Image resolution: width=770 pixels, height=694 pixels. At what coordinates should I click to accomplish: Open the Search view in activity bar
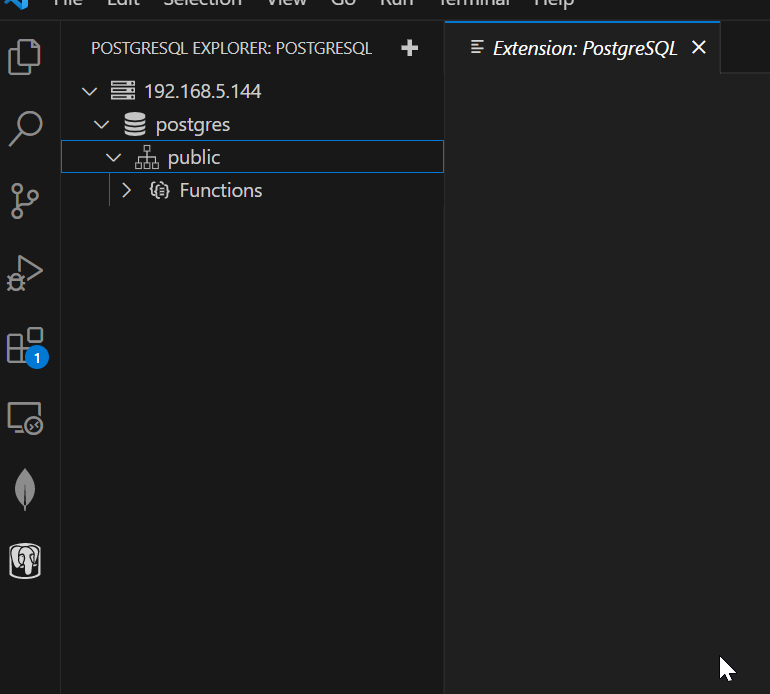coord(25,129)
